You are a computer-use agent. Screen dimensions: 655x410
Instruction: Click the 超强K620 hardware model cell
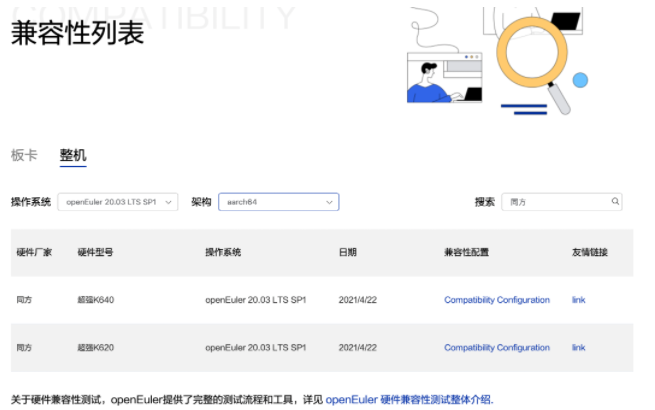(x=96, y=347)
